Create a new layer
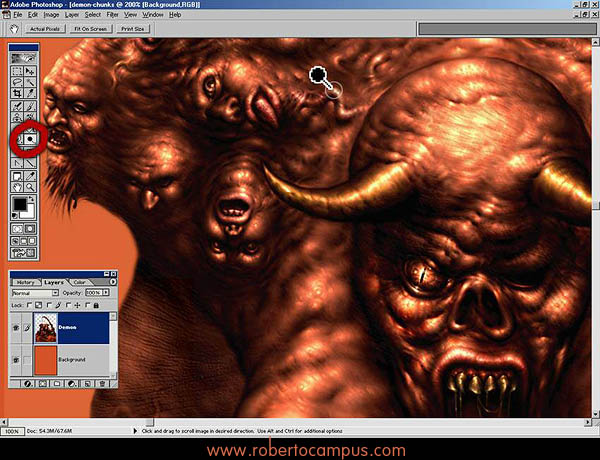Screen dimensions: 600x460 tap(88, 383)
